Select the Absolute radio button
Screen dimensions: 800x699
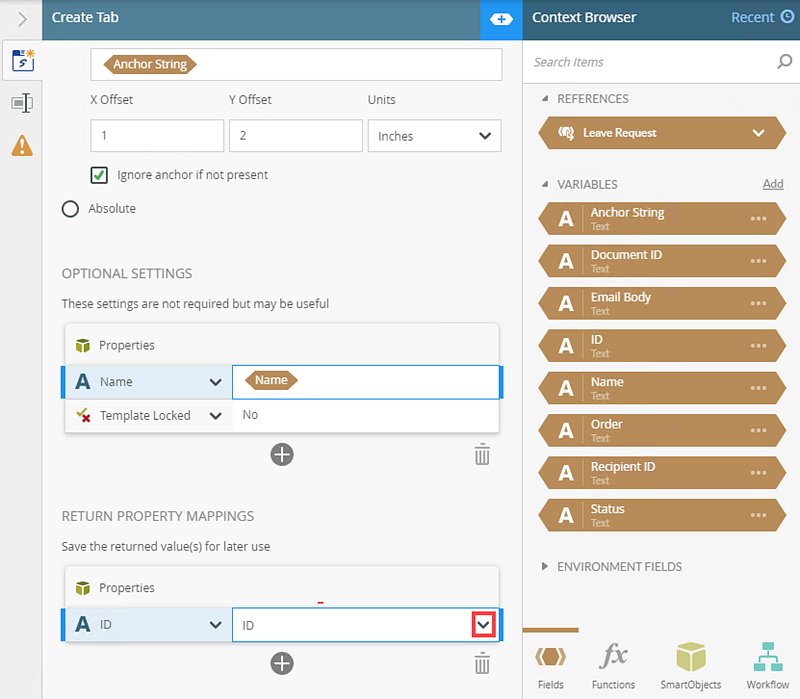pyautogui.click(x=70, y=209)
